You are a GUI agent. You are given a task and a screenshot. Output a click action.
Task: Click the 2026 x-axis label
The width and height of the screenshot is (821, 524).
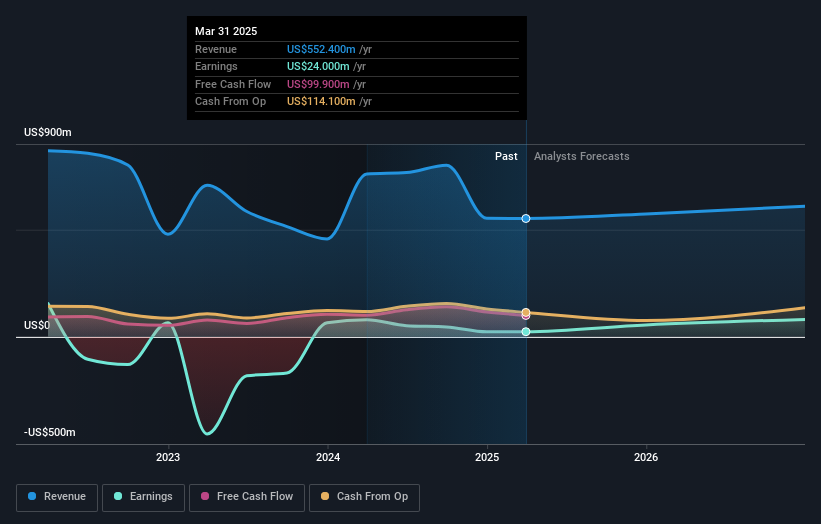646,457
